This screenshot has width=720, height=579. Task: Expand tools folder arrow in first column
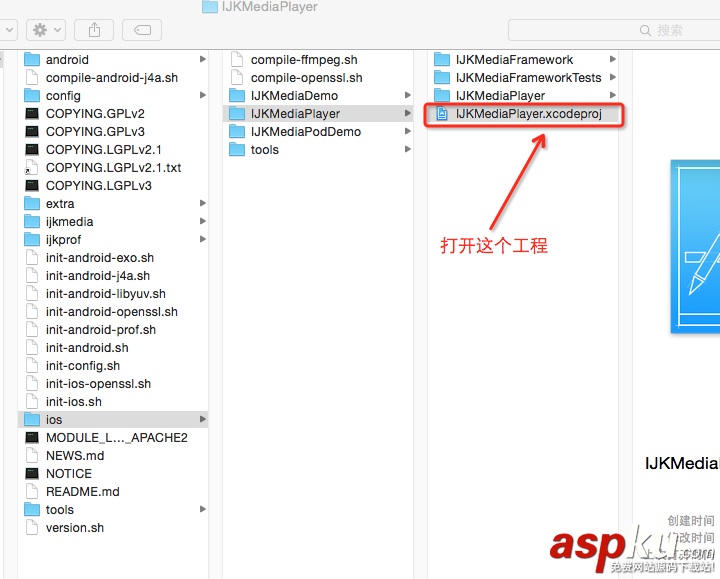point(202,509)
